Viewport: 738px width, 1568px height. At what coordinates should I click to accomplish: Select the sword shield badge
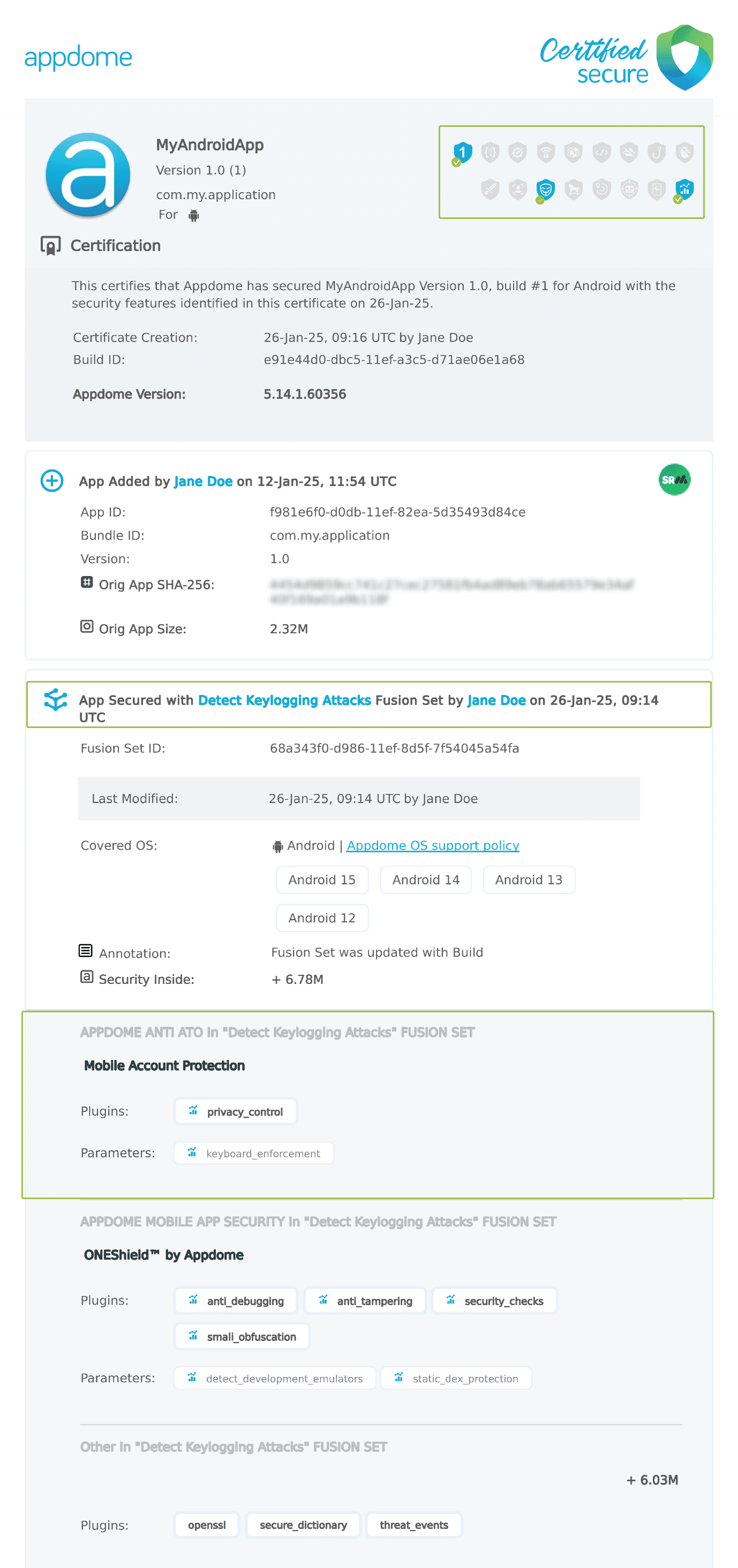[490, 190]
